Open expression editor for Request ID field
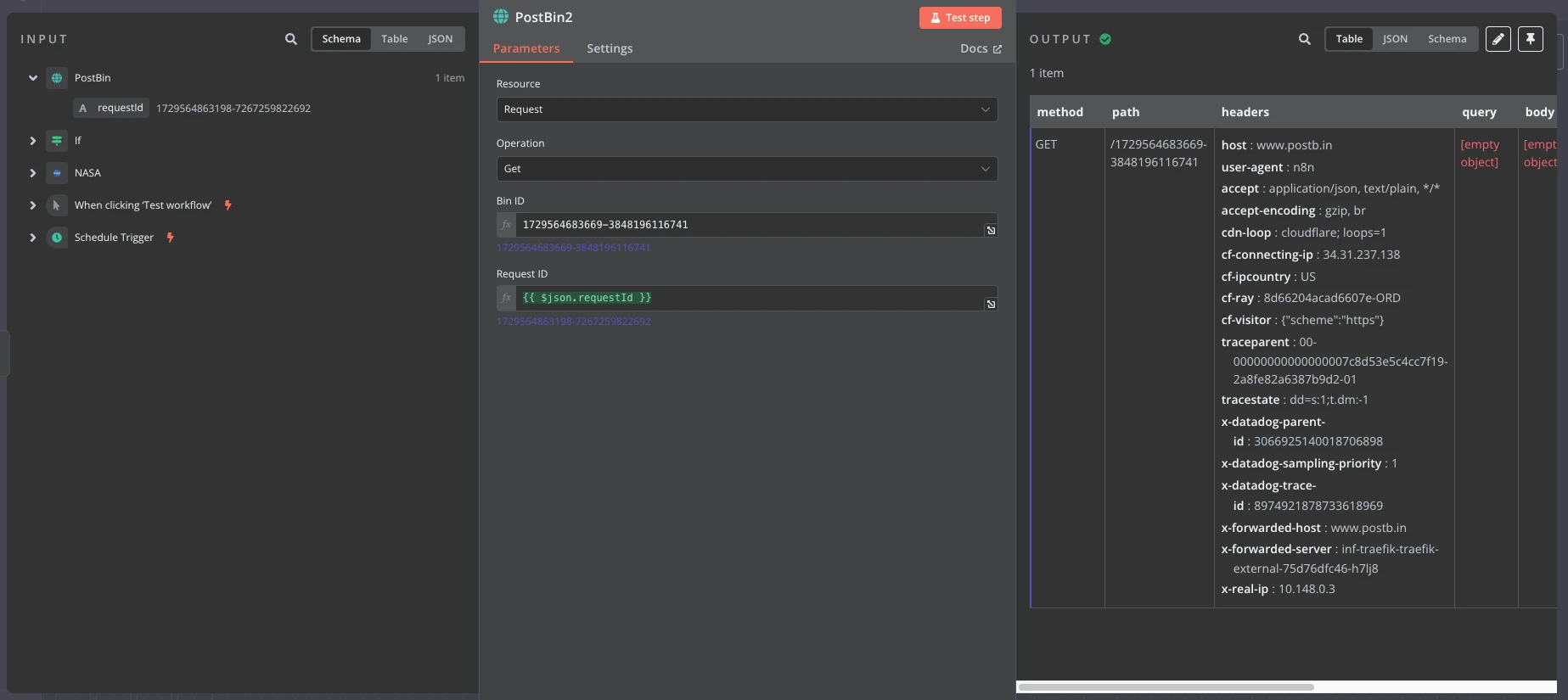1568x700 pixels. (x=991, y=305)
